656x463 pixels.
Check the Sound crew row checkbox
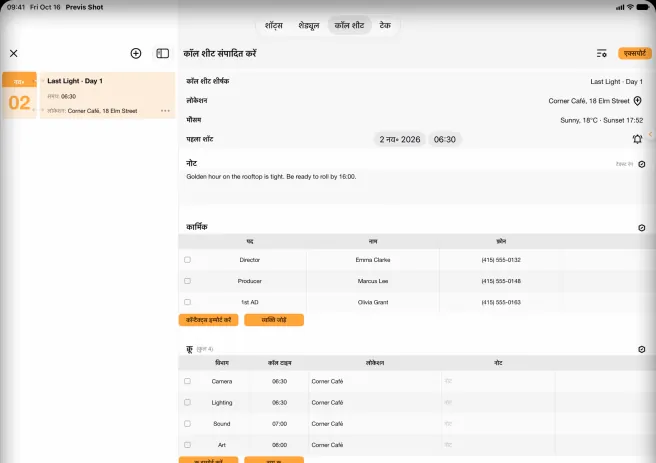point(187,424)
